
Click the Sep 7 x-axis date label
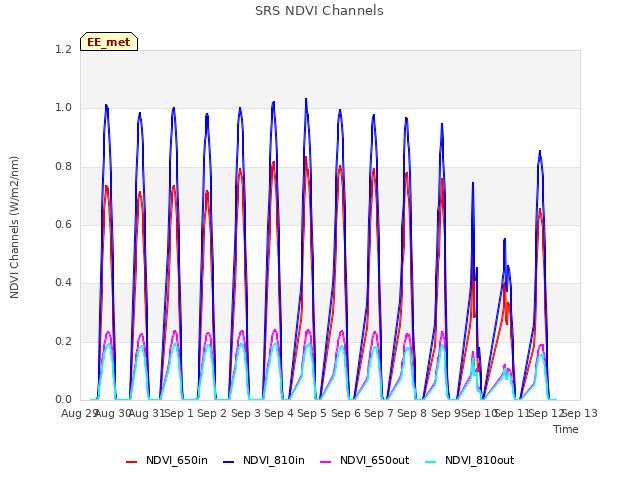pos(379,413)
